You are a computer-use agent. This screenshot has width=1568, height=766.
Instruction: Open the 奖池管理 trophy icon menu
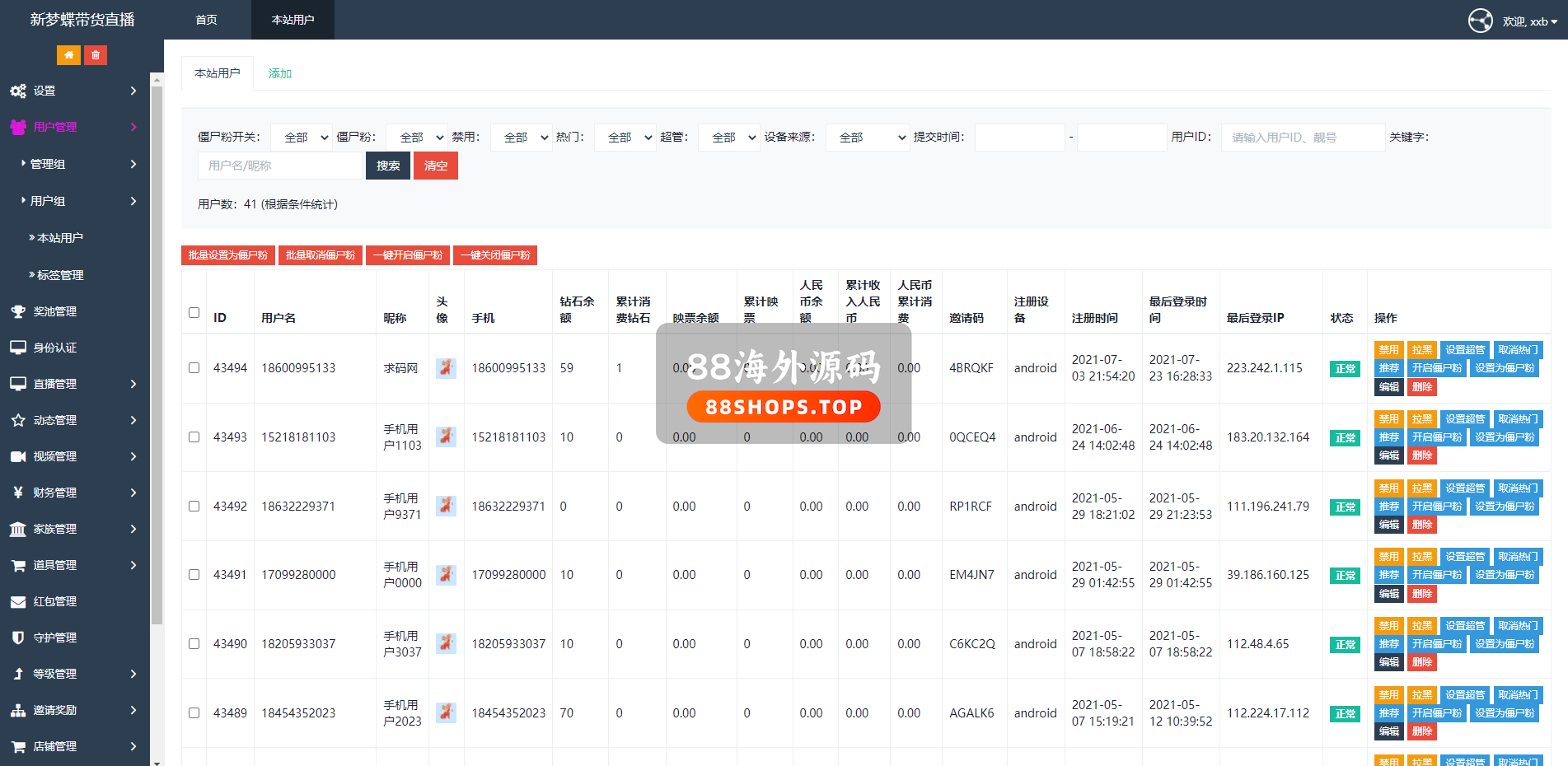pos(18,311)
